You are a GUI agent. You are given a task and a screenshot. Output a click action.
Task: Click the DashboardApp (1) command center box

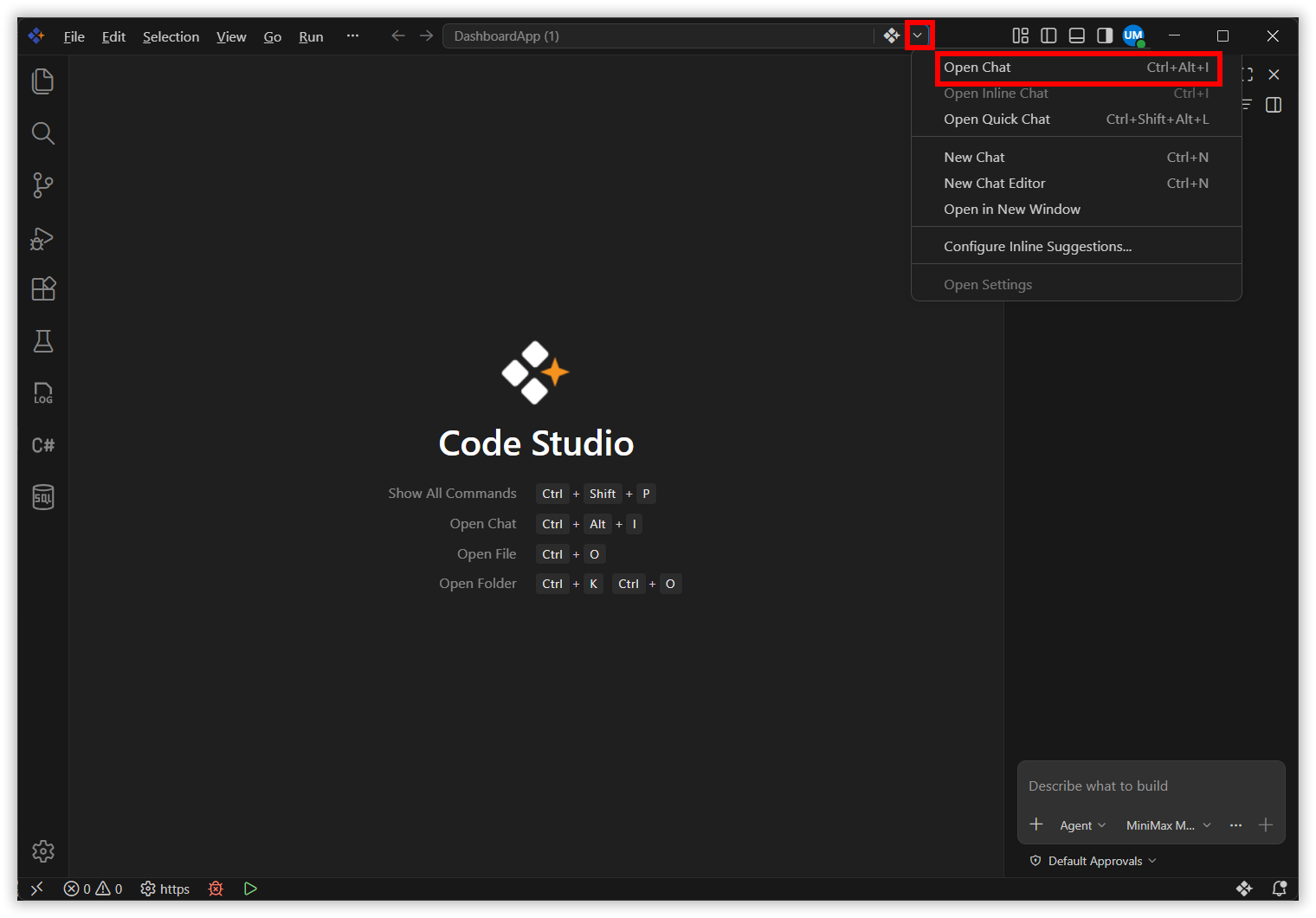tap(658, 36)
